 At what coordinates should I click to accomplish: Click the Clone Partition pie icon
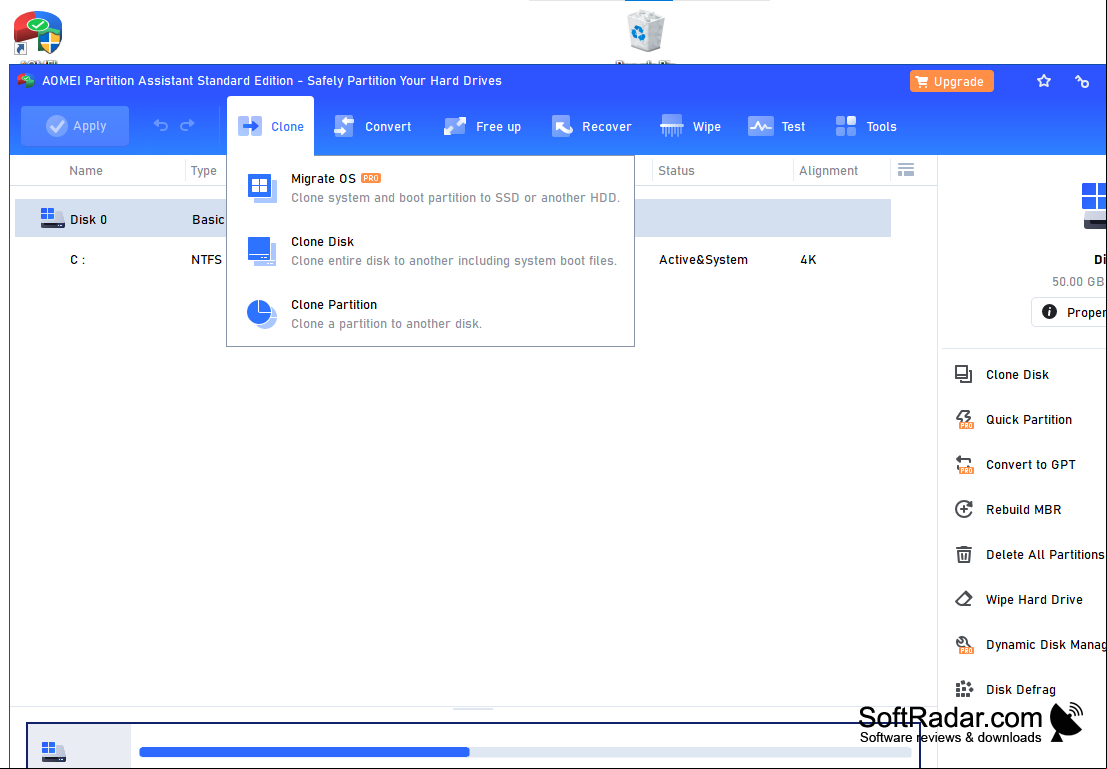262,314
